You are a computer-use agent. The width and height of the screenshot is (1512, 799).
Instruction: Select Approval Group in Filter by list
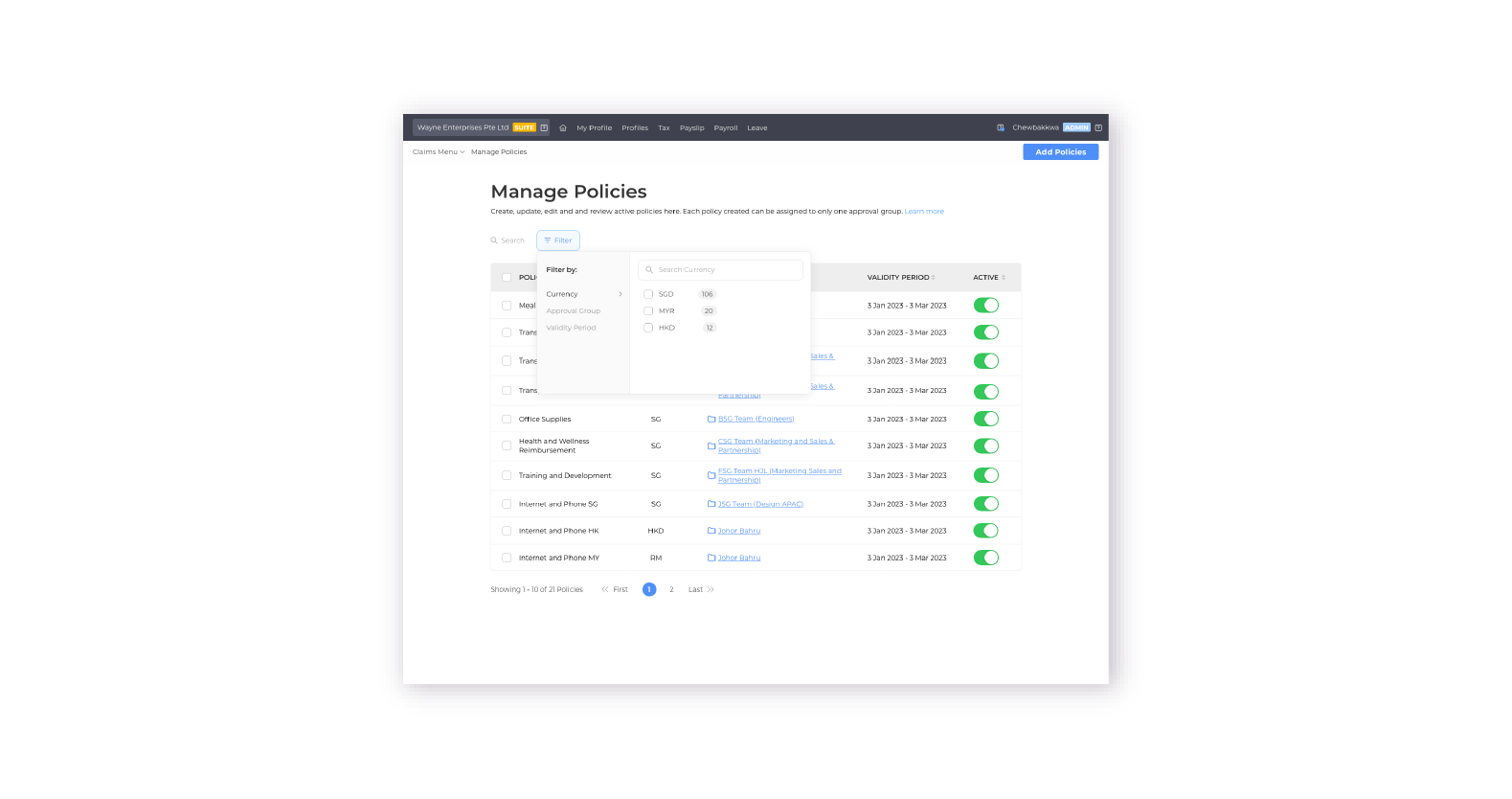574,311
